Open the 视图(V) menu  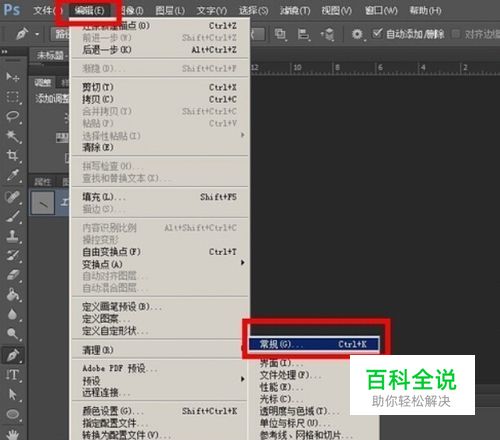pyautogui.click(x=337, y=11)
